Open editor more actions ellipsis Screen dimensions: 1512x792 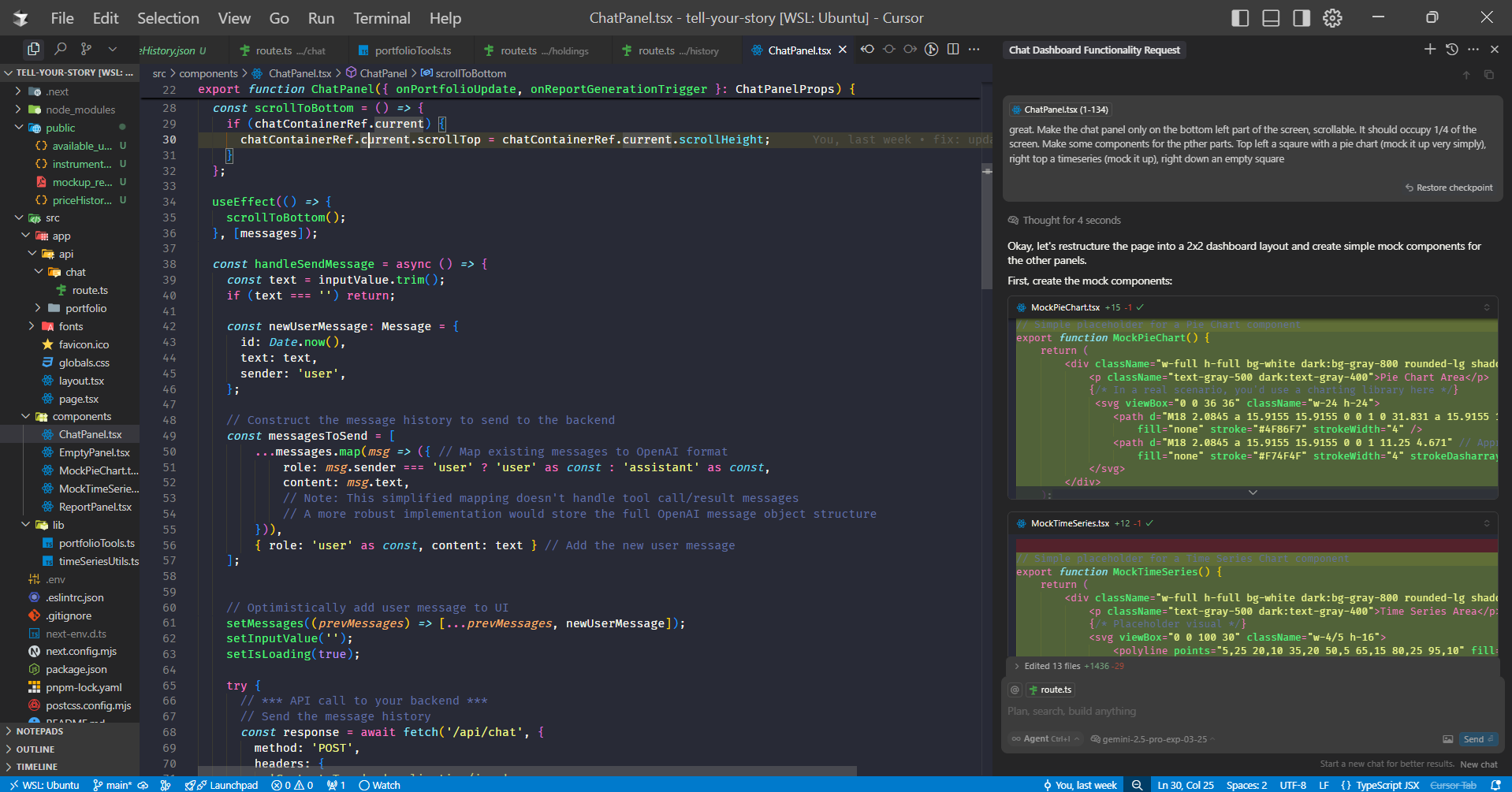click(974, 50)
